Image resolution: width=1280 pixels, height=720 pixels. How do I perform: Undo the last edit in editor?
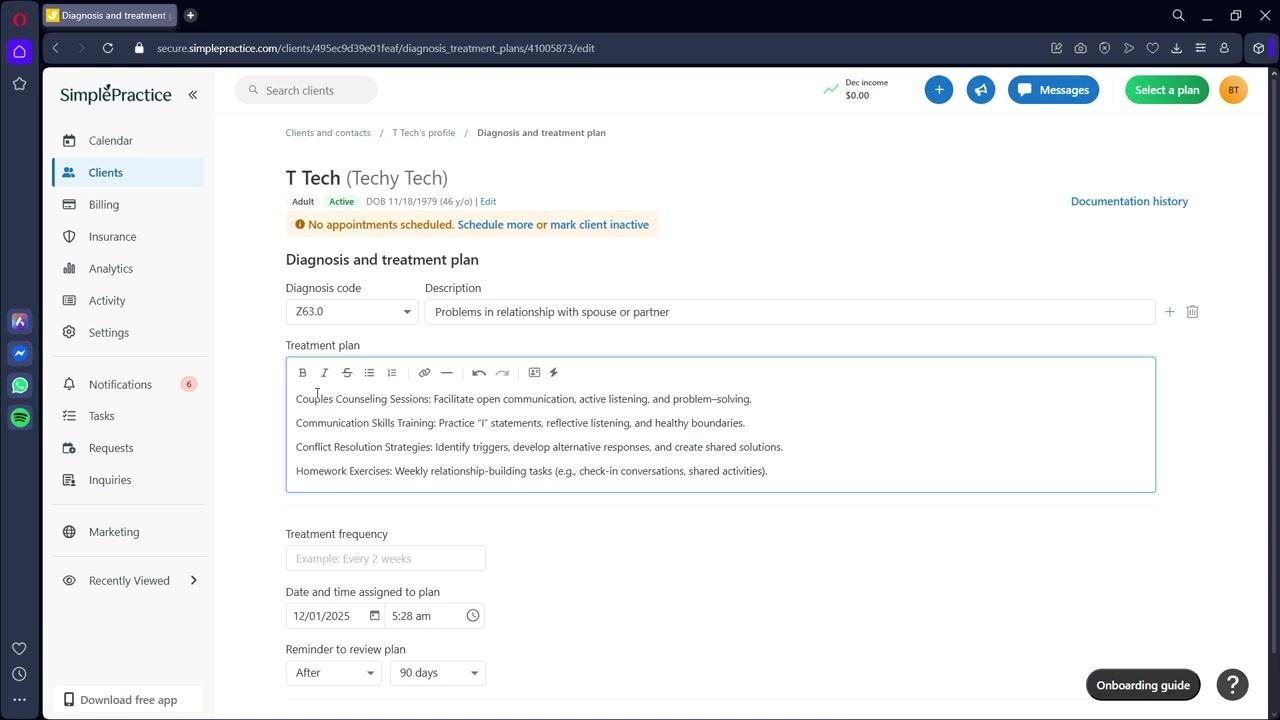tap(479, 373)
